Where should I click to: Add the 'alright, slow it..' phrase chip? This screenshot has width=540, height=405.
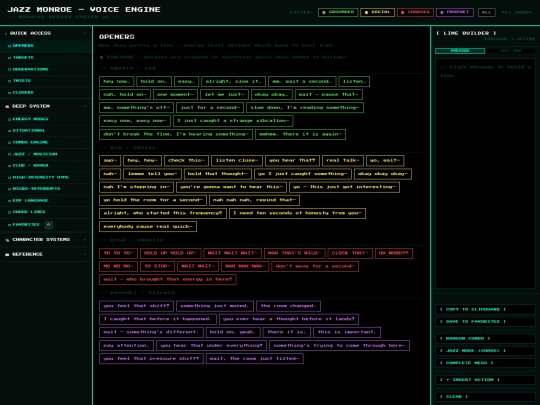coord(233,81)
